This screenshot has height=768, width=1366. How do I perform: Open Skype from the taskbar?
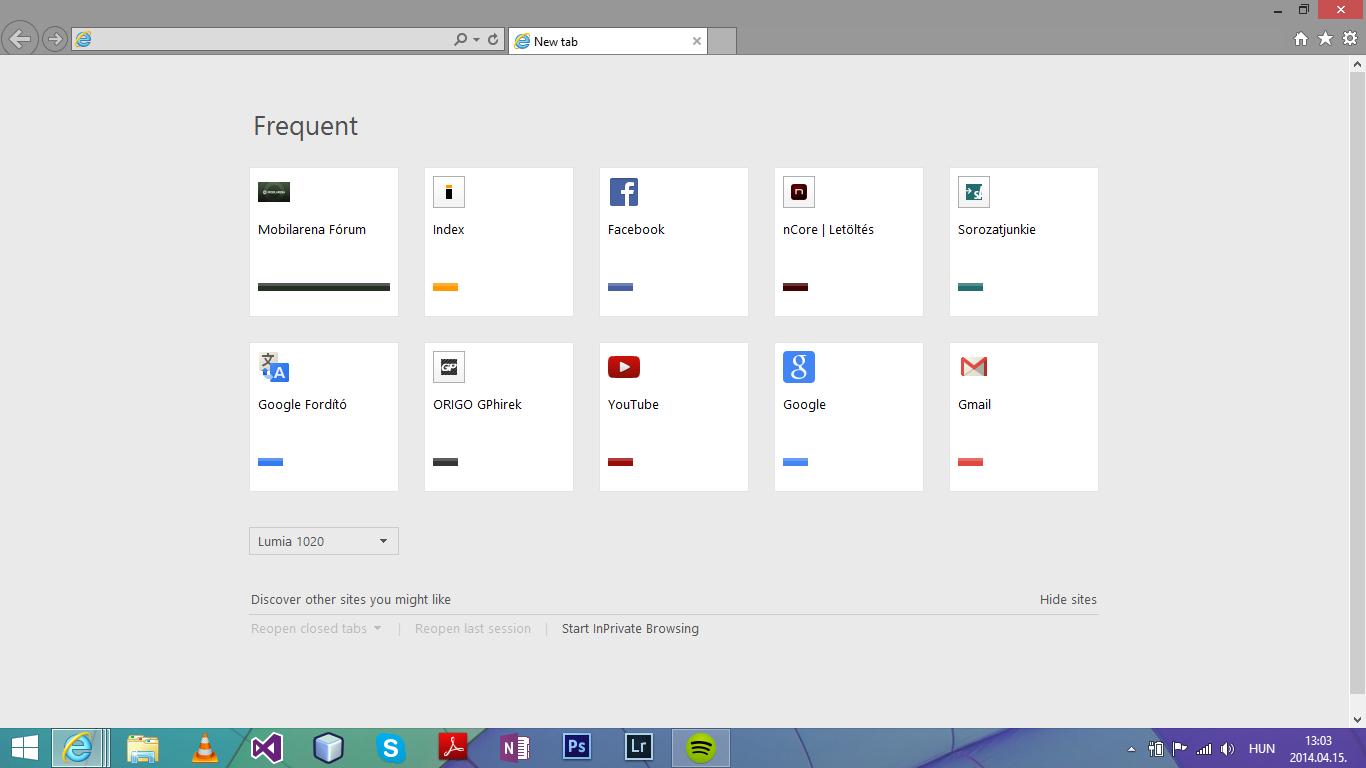(390, 748)
